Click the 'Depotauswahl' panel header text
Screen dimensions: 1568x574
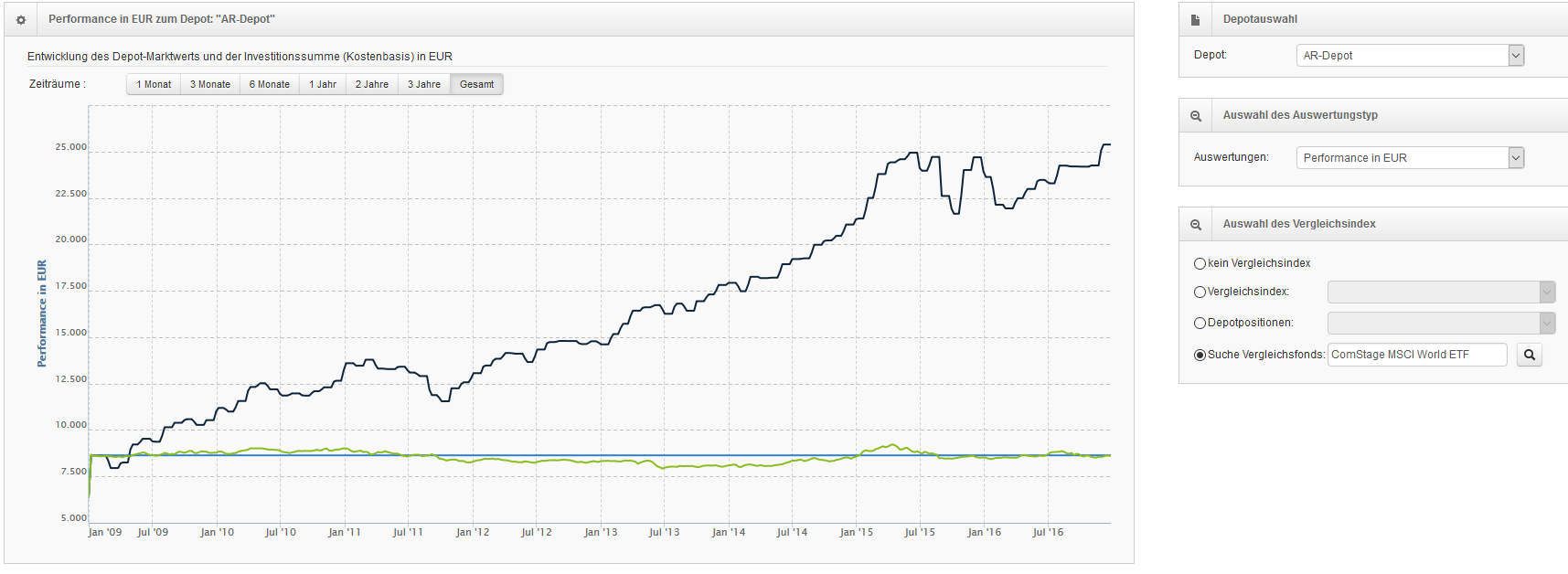click(1260, 19)
